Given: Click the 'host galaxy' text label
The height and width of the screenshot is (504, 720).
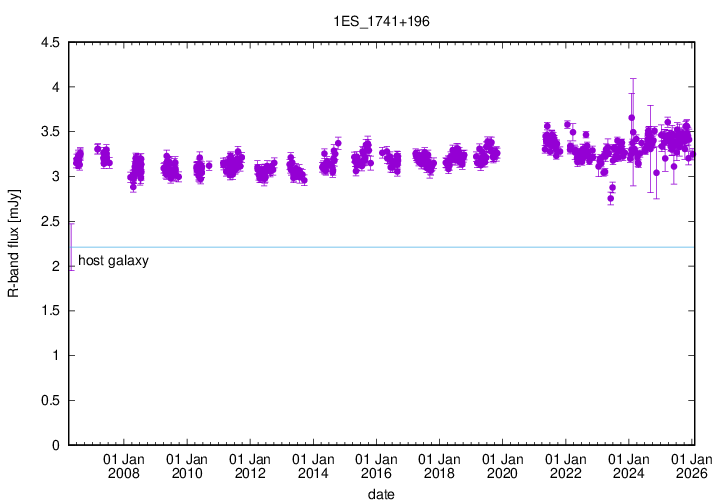Looking at the screenshot, I should [x=113, y=261].
